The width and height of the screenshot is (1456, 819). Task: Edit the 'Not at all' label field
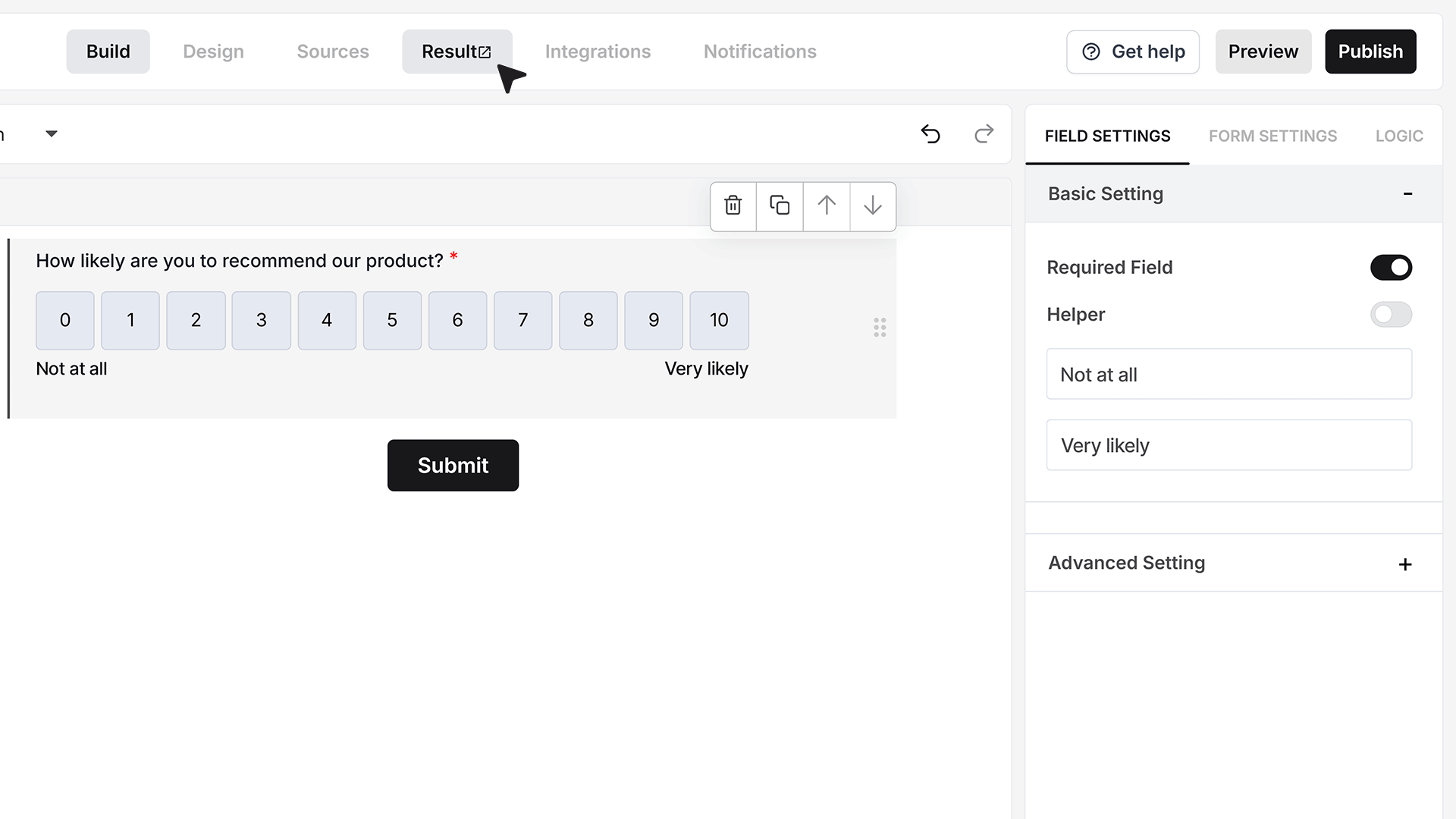(x=1229, y=374)
